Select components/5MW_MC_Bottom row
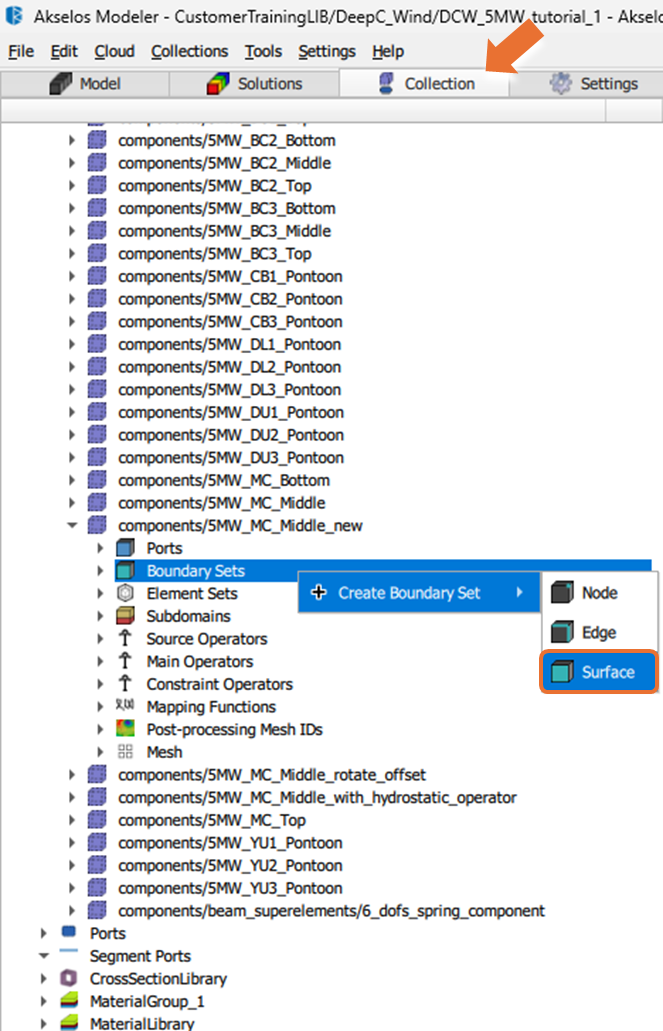 tap(224, 480)
